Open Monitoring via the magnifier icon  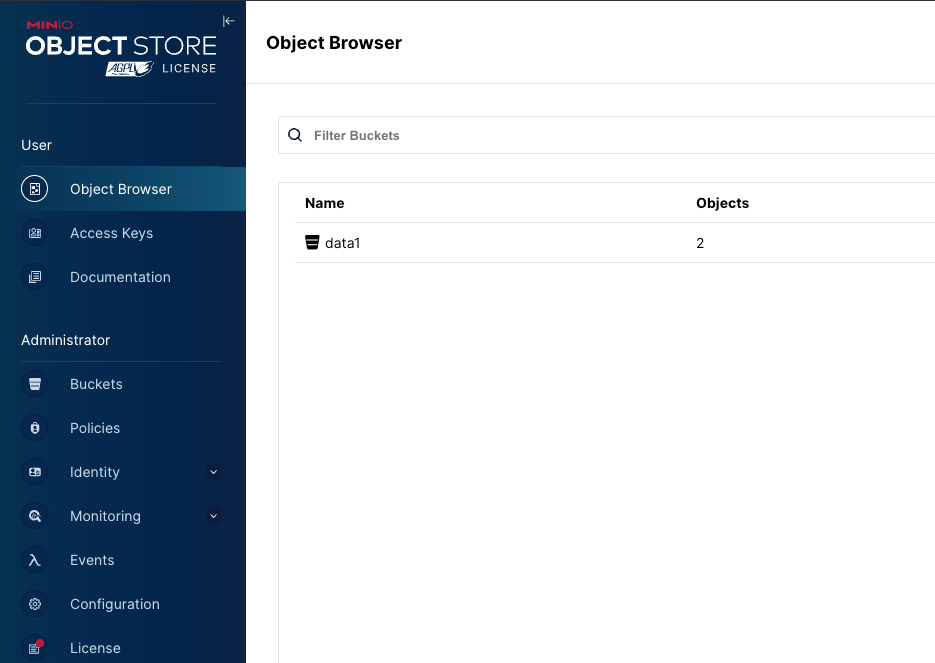tap(34, 516)
